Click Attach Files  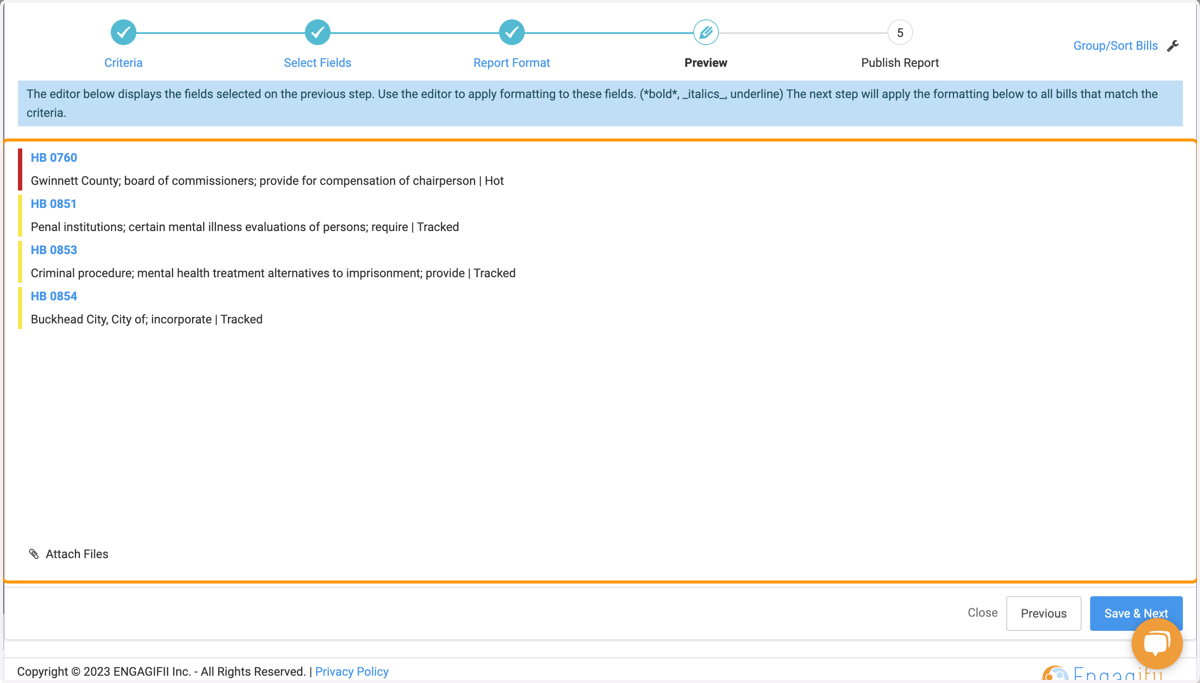(x=77, y=554)
